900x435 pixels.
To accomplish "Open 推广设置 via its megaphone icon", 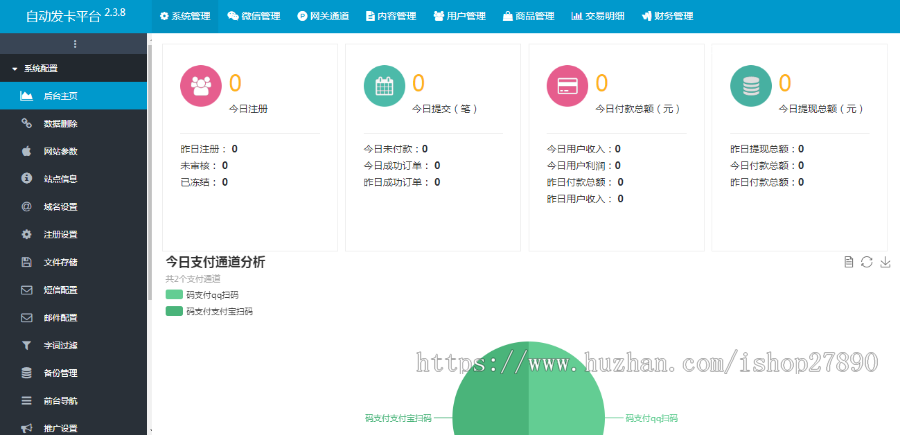I will tap(26, 428).
